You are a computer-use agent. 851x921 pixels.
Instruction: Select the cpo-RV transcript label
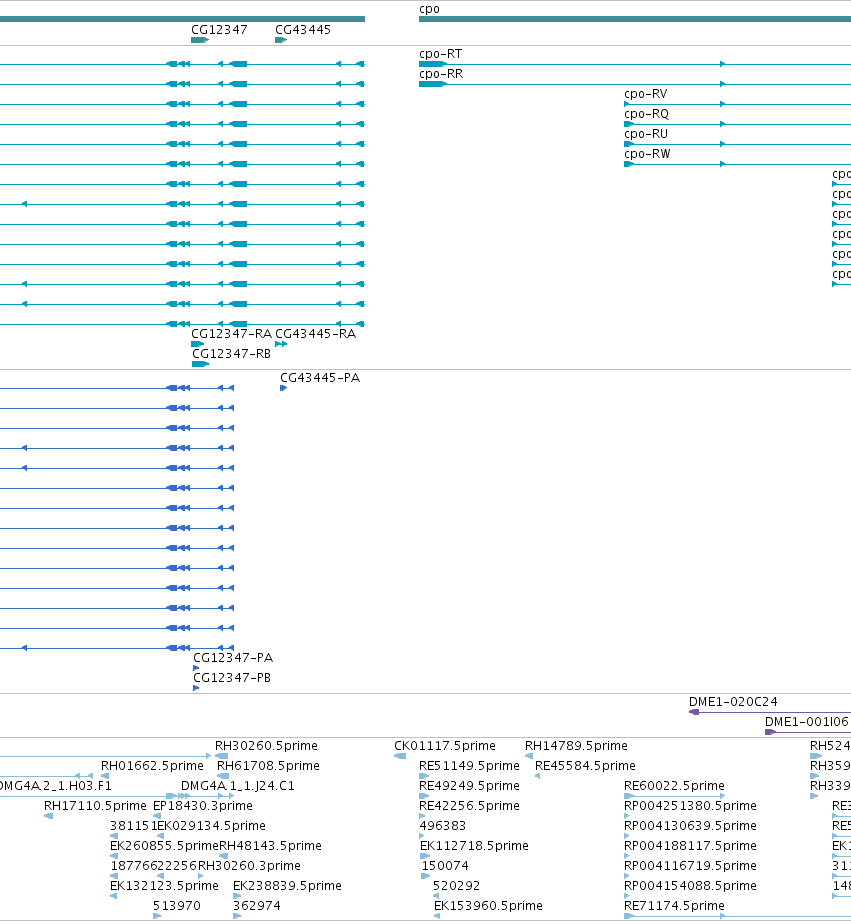645,94
